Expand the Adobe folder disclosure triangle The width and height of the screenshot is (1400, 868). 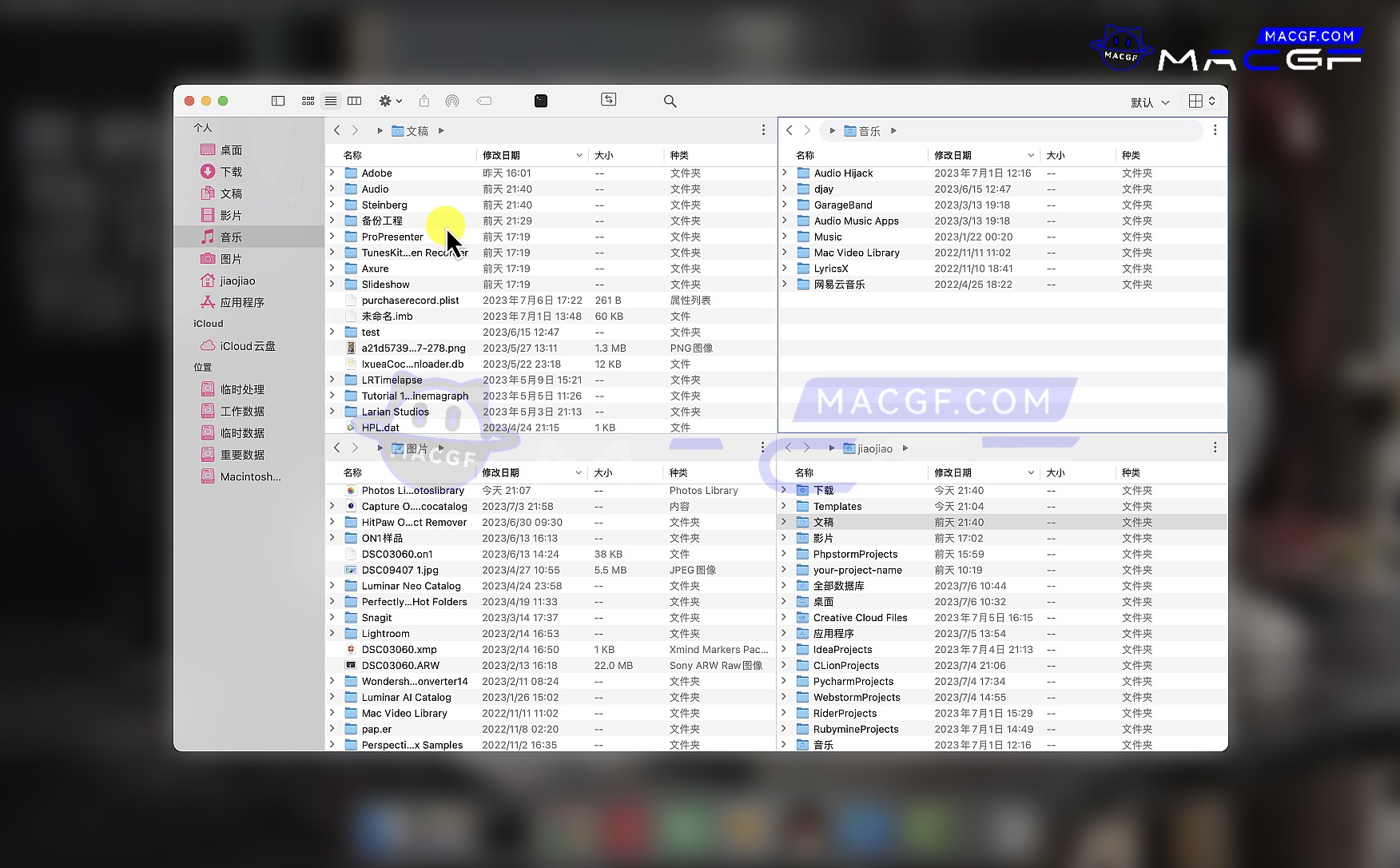coord(332,173)
